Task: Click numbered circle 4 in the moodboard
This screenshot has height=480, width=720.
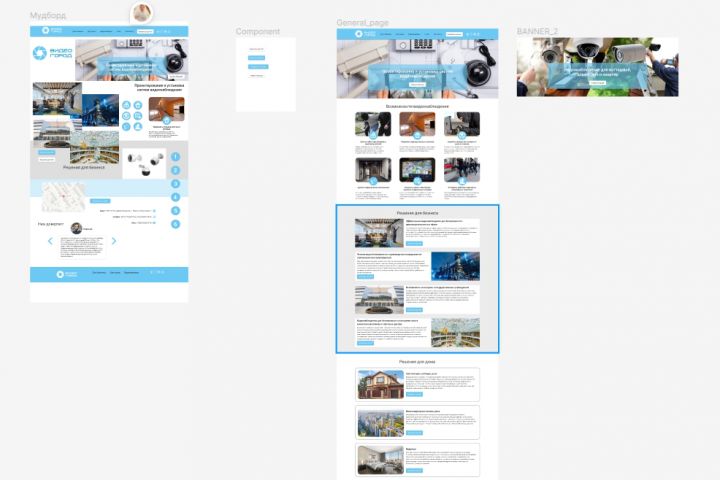Action: [x=175, y=197]
